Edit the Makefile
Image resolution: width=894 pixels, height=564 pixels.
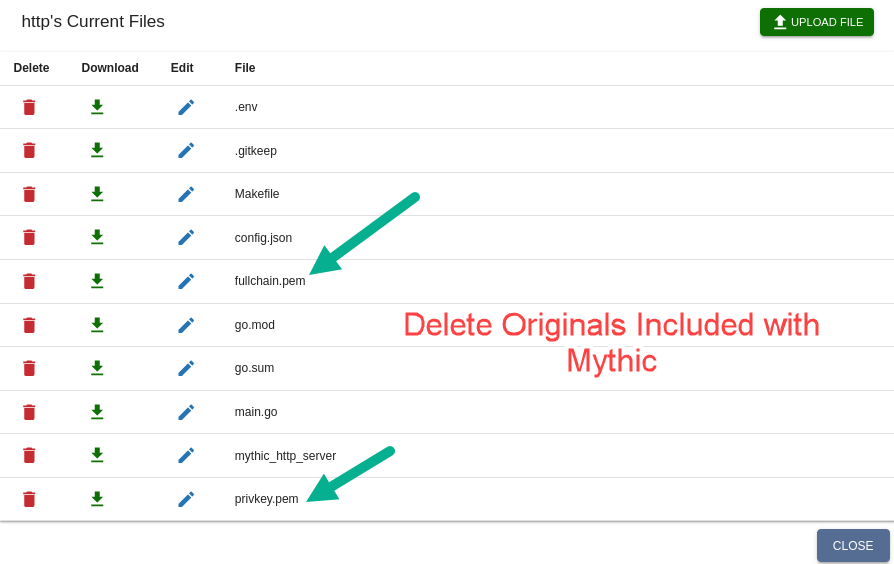coord(186,194)
